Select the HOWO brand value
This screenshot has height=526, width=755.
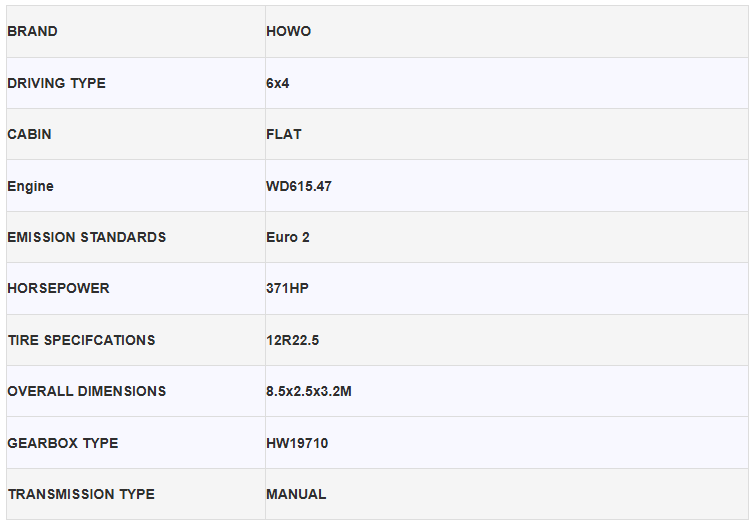289,31
